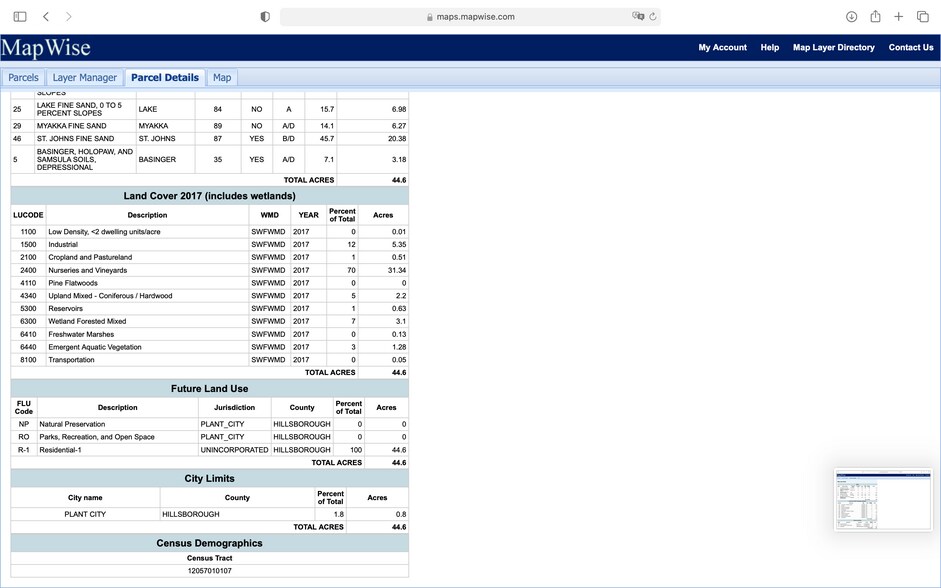
Task: Open the screenshot thumbnail preview
Action: point(883,499)
